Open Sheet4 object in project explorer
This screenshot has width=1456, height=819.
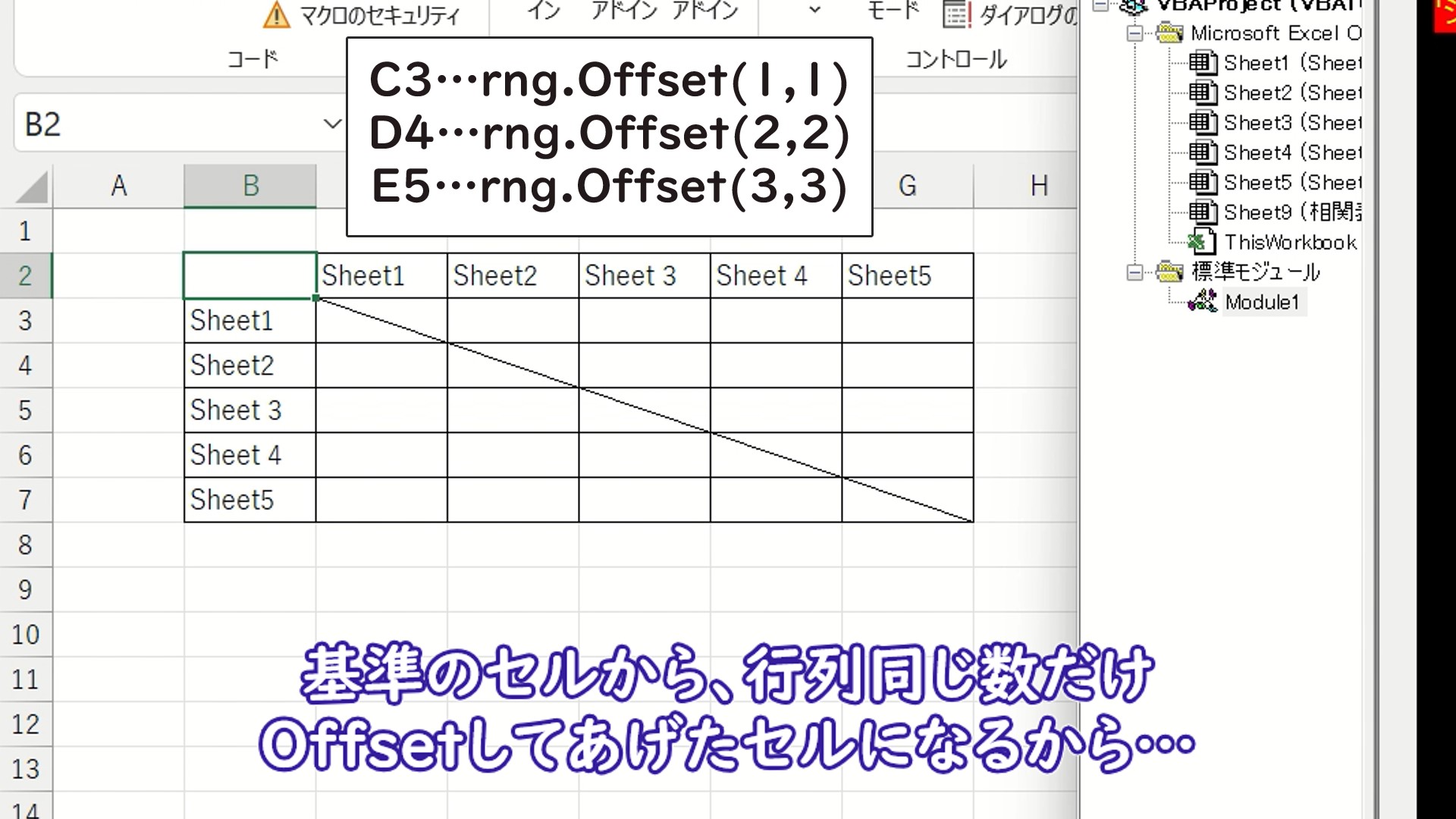click(1291, 152)
